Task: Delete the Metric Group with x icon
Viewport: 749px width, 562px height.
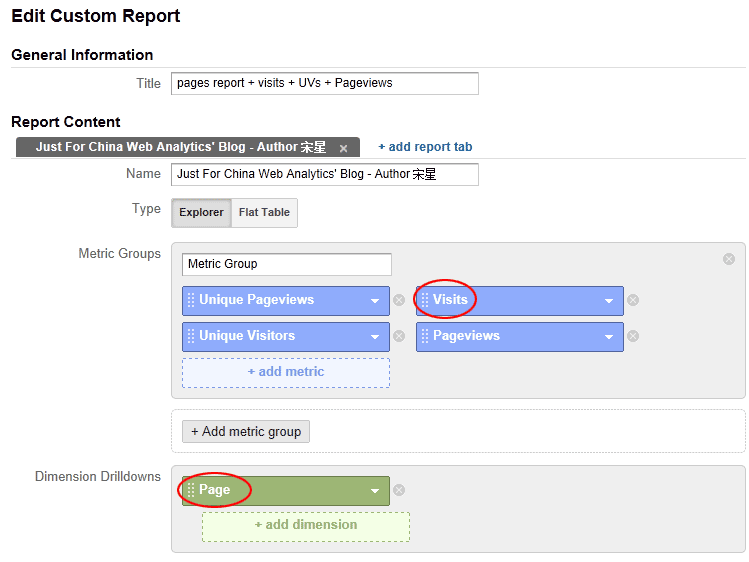Action: (729, 259)
